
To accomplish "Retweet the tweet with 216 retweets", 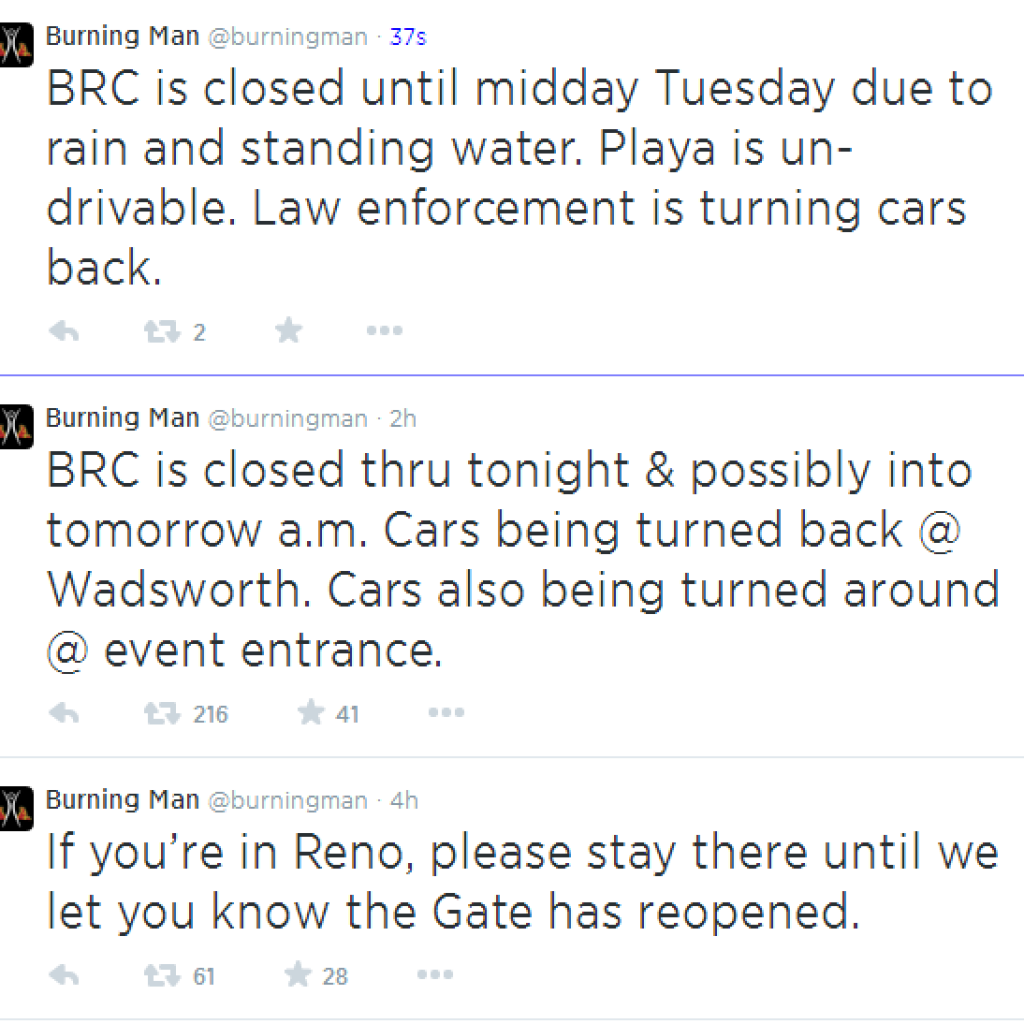I will click(x=160, y=714).
